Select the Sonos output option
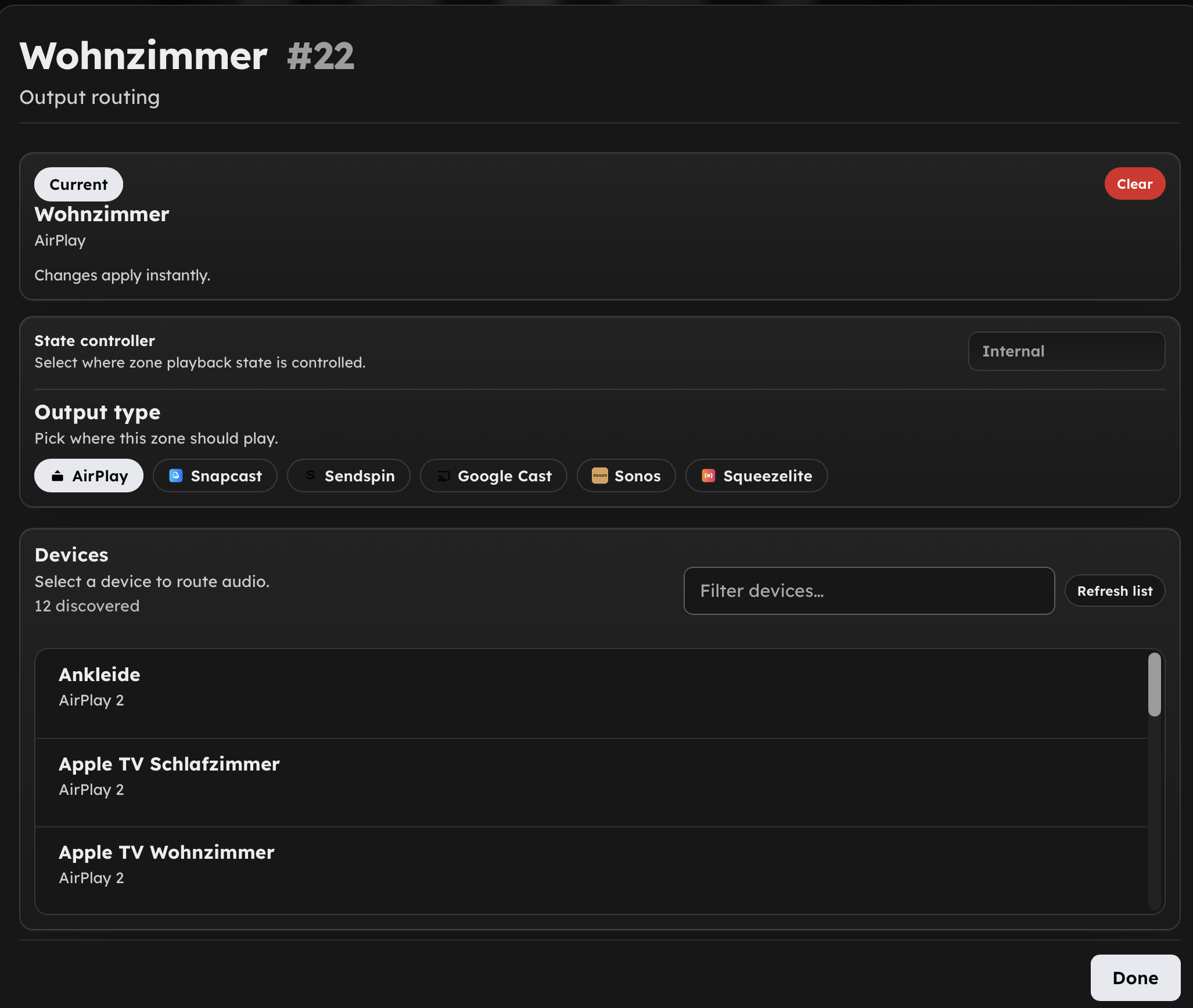The height and width of the screenshot is (1008, 1193). pyautogui.click(x=637, y=476)
